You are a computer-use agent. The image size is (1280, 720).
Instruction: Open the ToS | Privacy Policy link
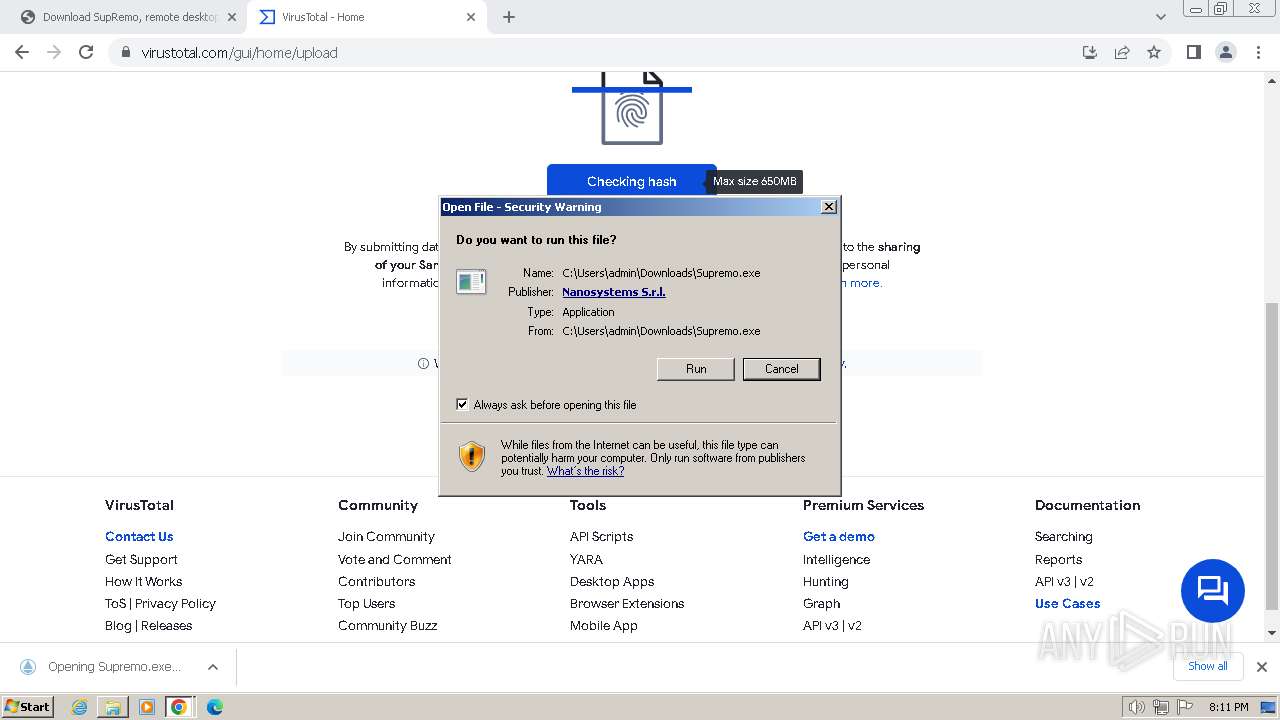(160, 604)
